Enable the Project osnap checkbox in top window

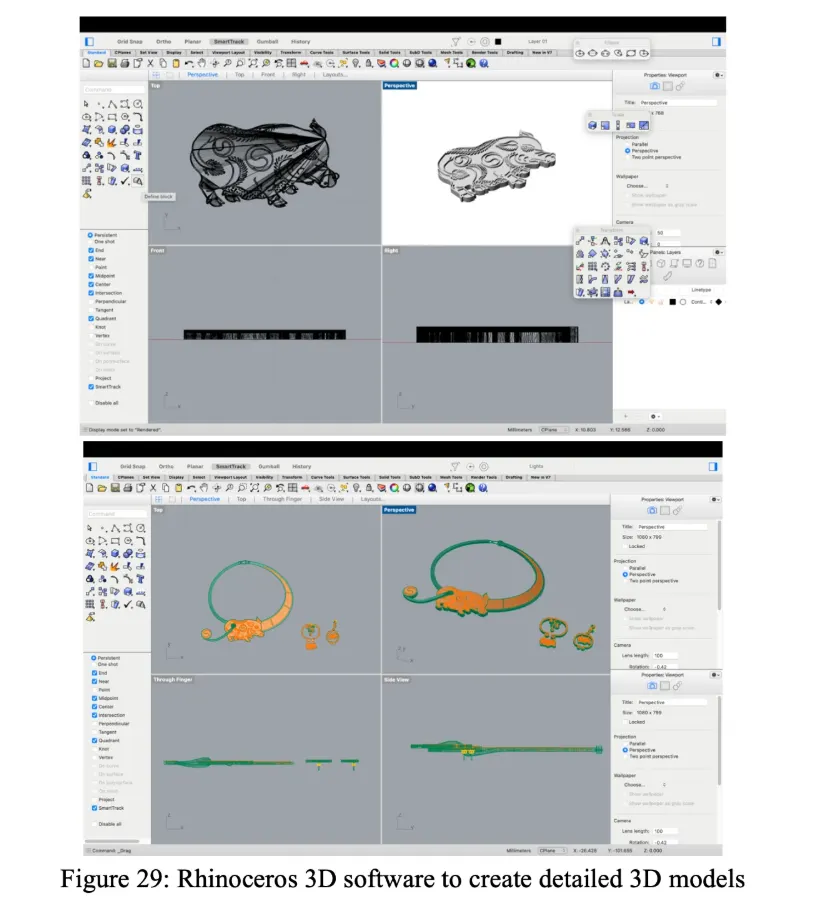(x=91, y=378)
